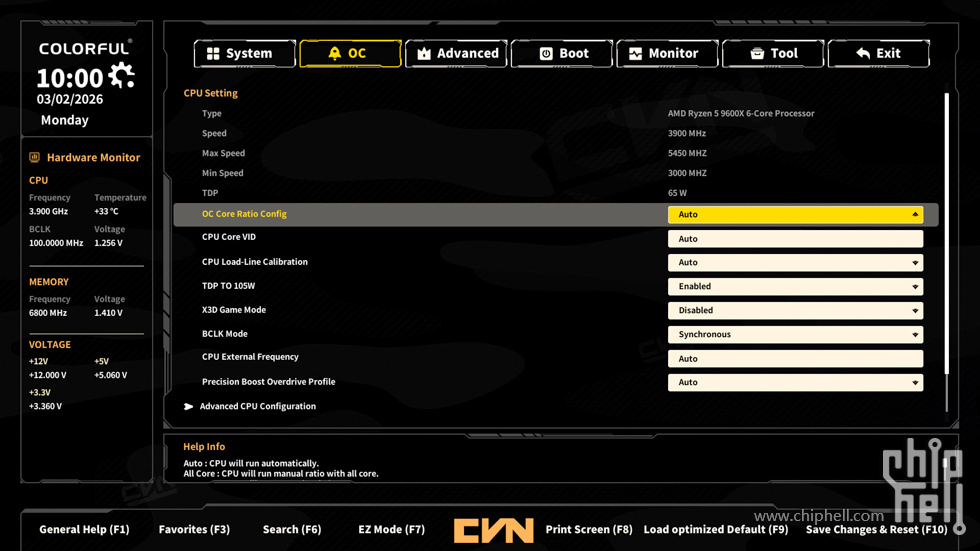Expand Advanced CPU Configuration submenu
Viewport: 980px width, 551px height.
point(257,407)
